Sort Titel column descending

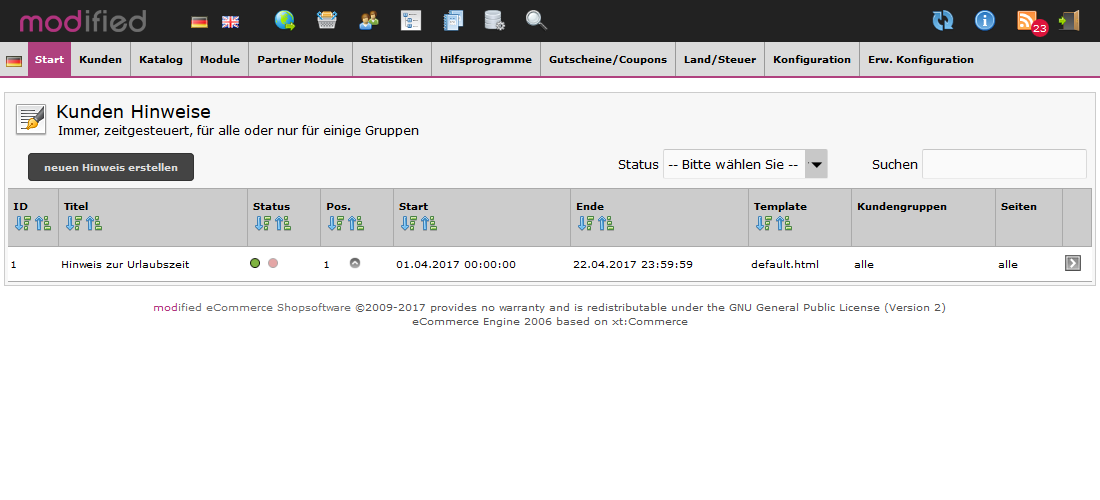(73, 224)
